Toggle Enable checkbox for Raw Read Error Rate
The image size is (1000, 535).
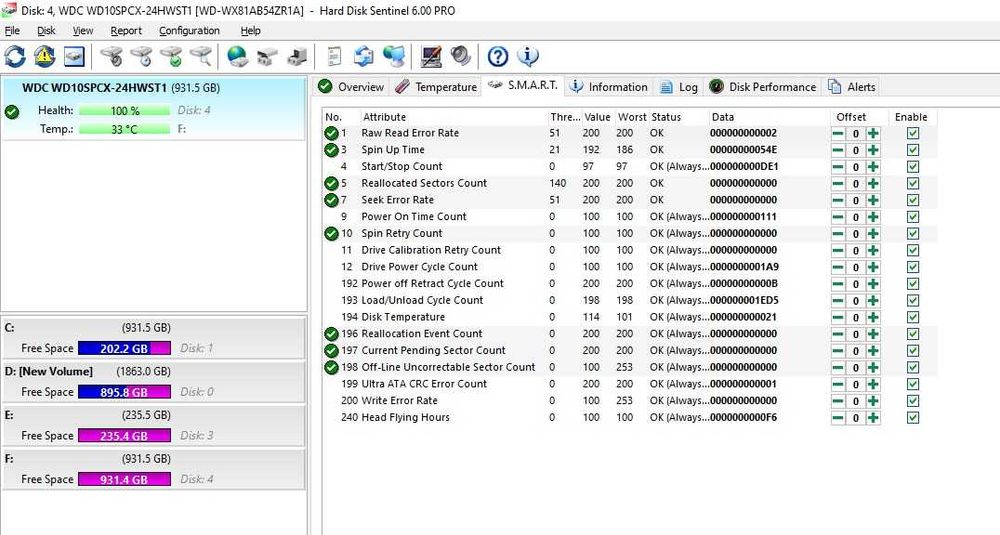tap(913, 133)
